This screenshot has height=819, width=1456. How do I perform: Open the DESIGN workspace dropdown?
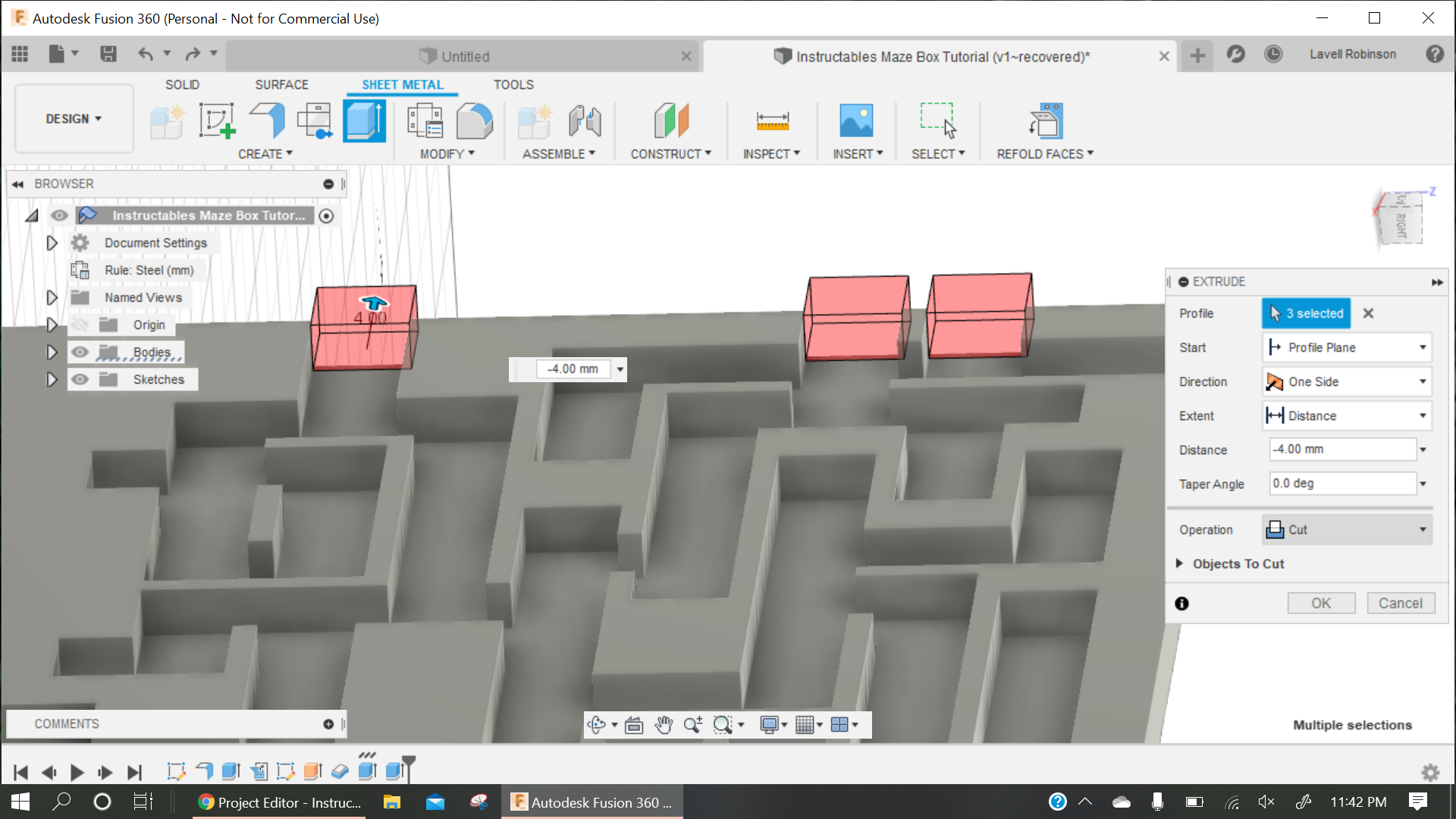[74, 119]
